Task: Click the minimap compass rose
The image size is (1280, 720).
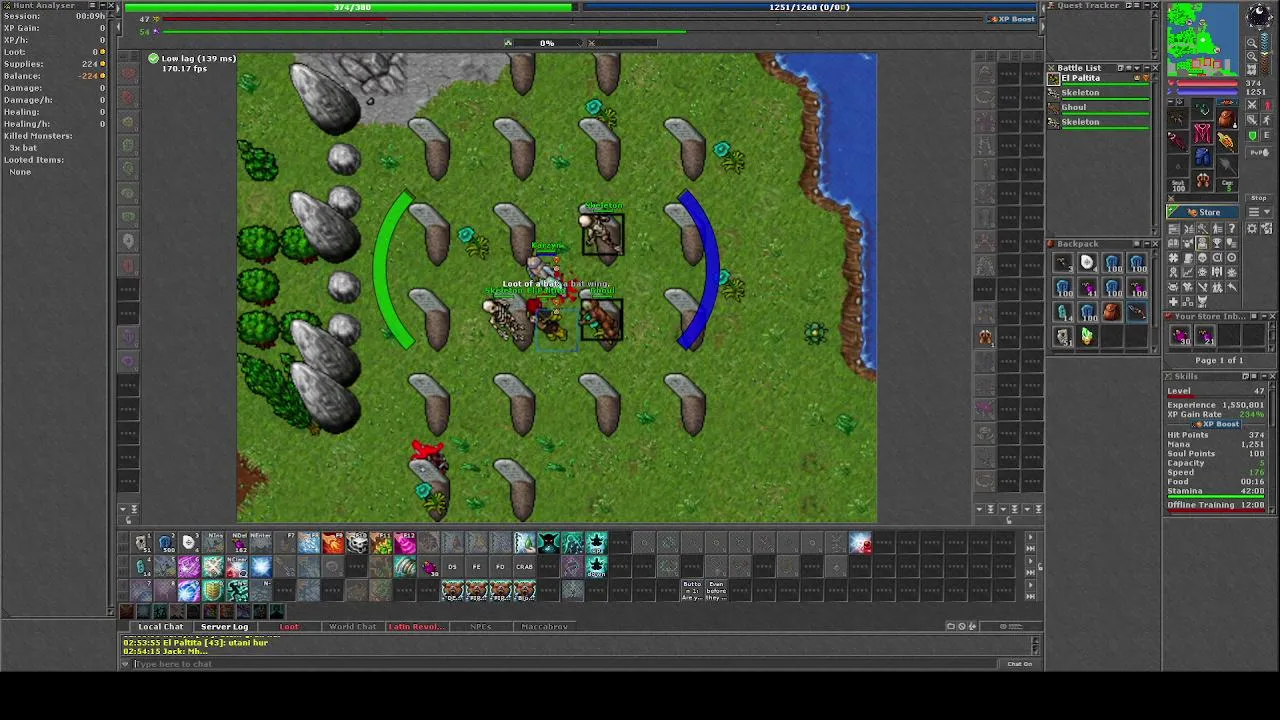Action: [1259, 16]
